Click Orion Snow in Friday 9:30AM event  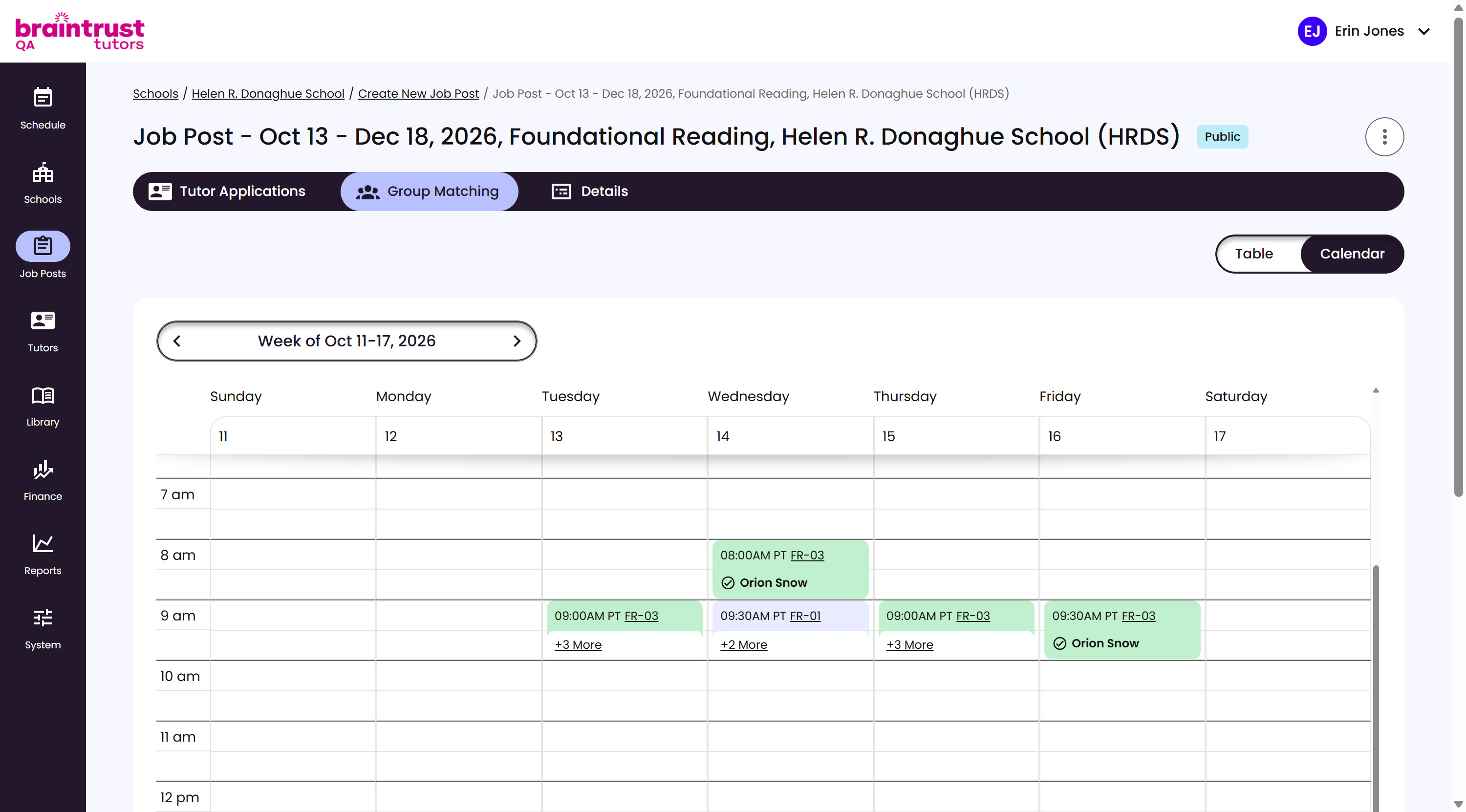point(1104,643)
